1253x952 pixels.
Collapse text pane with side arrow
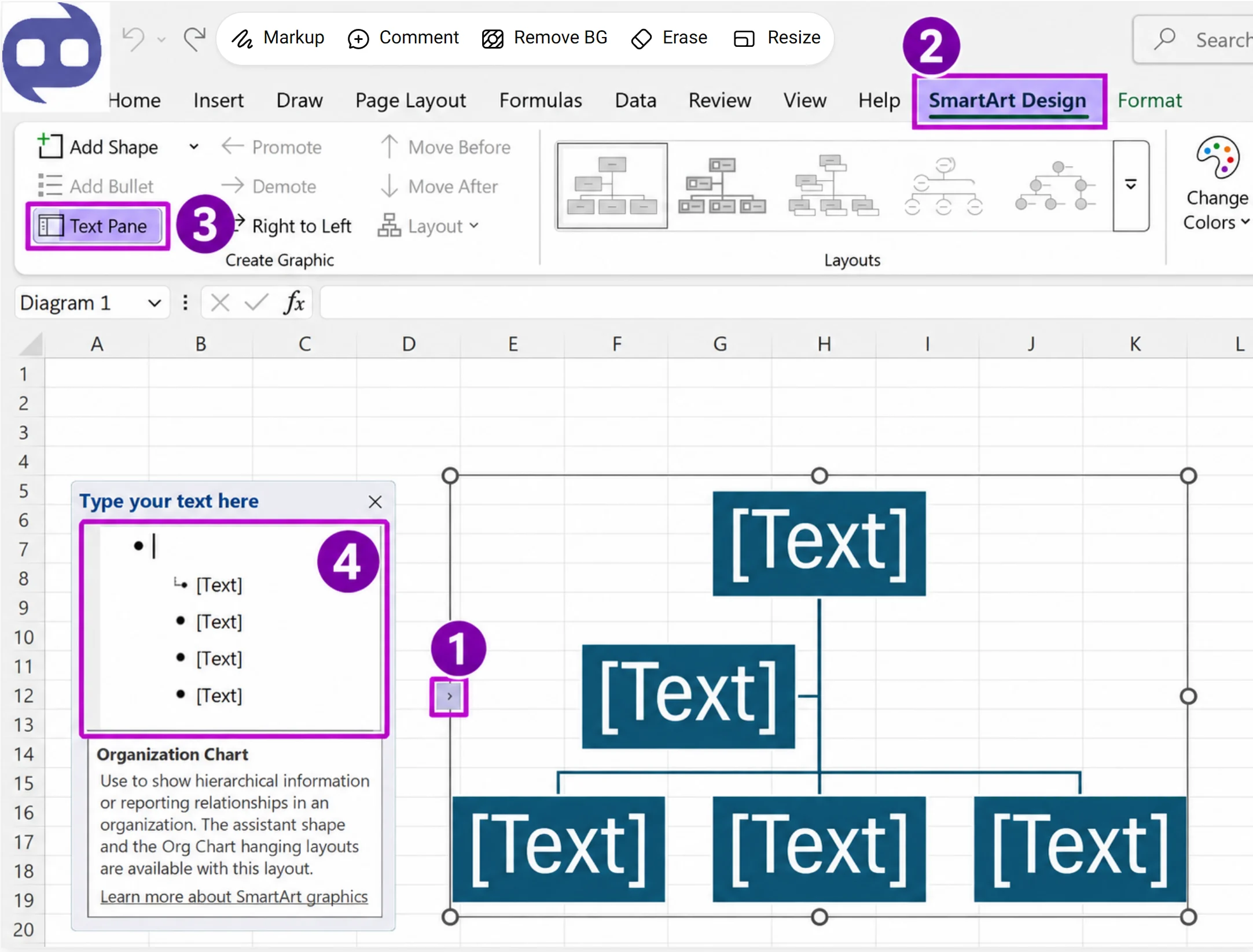(x=449, y=696)
